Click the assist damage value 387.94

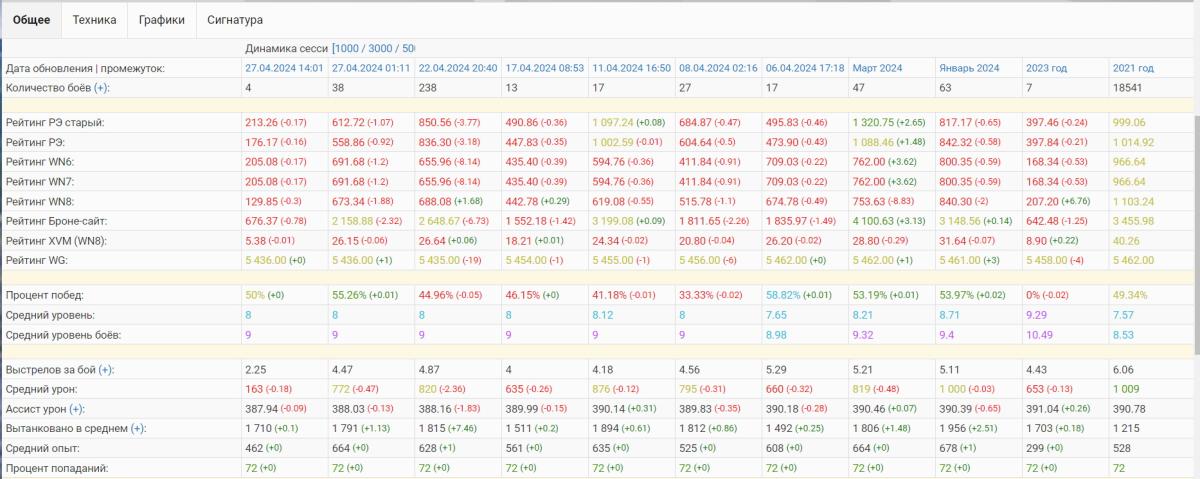(261, 409)
